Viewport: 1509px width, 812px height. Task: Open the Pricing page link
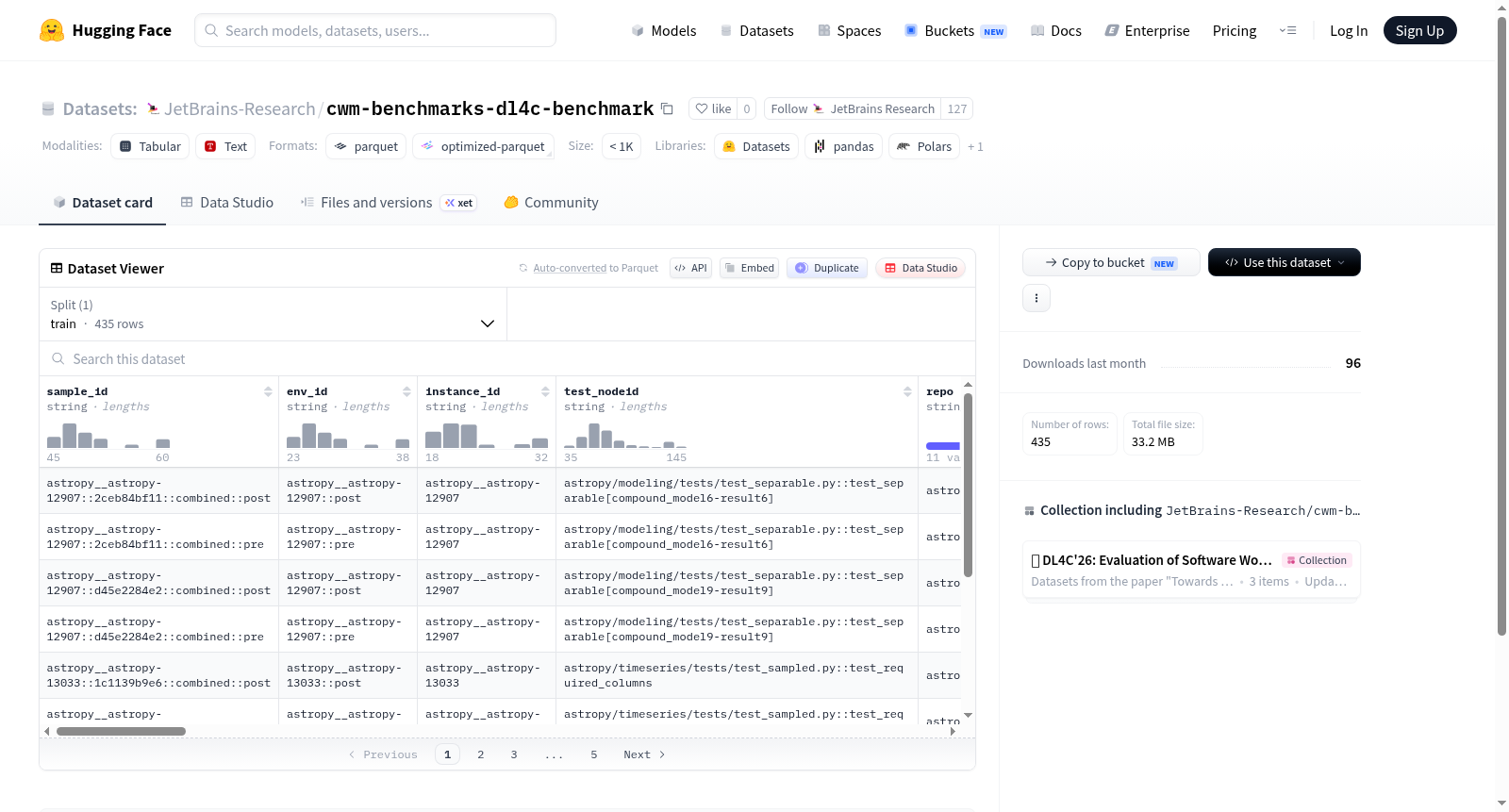click(x=1235, y=30)
